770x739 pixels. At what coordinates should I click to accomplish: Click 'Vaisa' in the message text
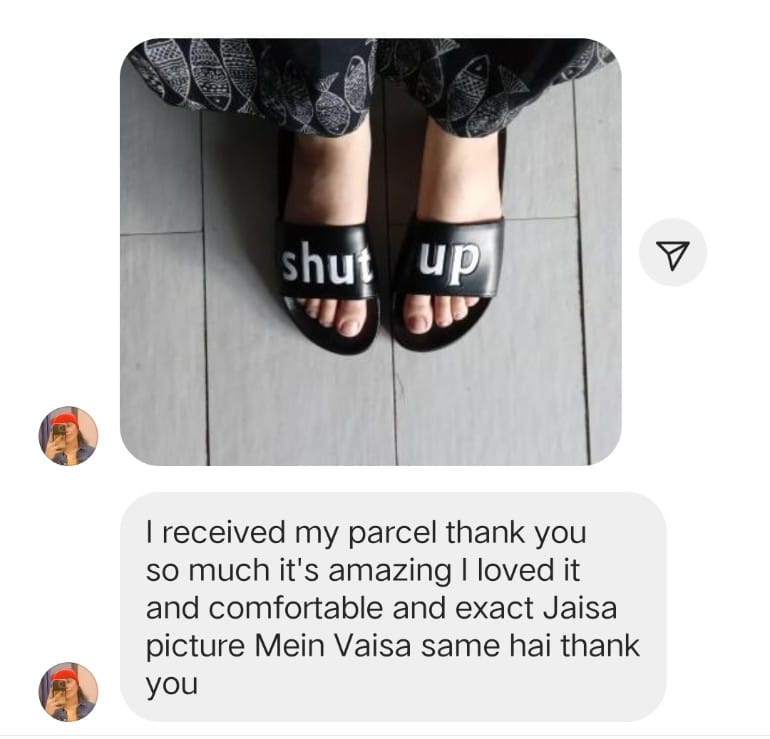click(x=373, y=646)
